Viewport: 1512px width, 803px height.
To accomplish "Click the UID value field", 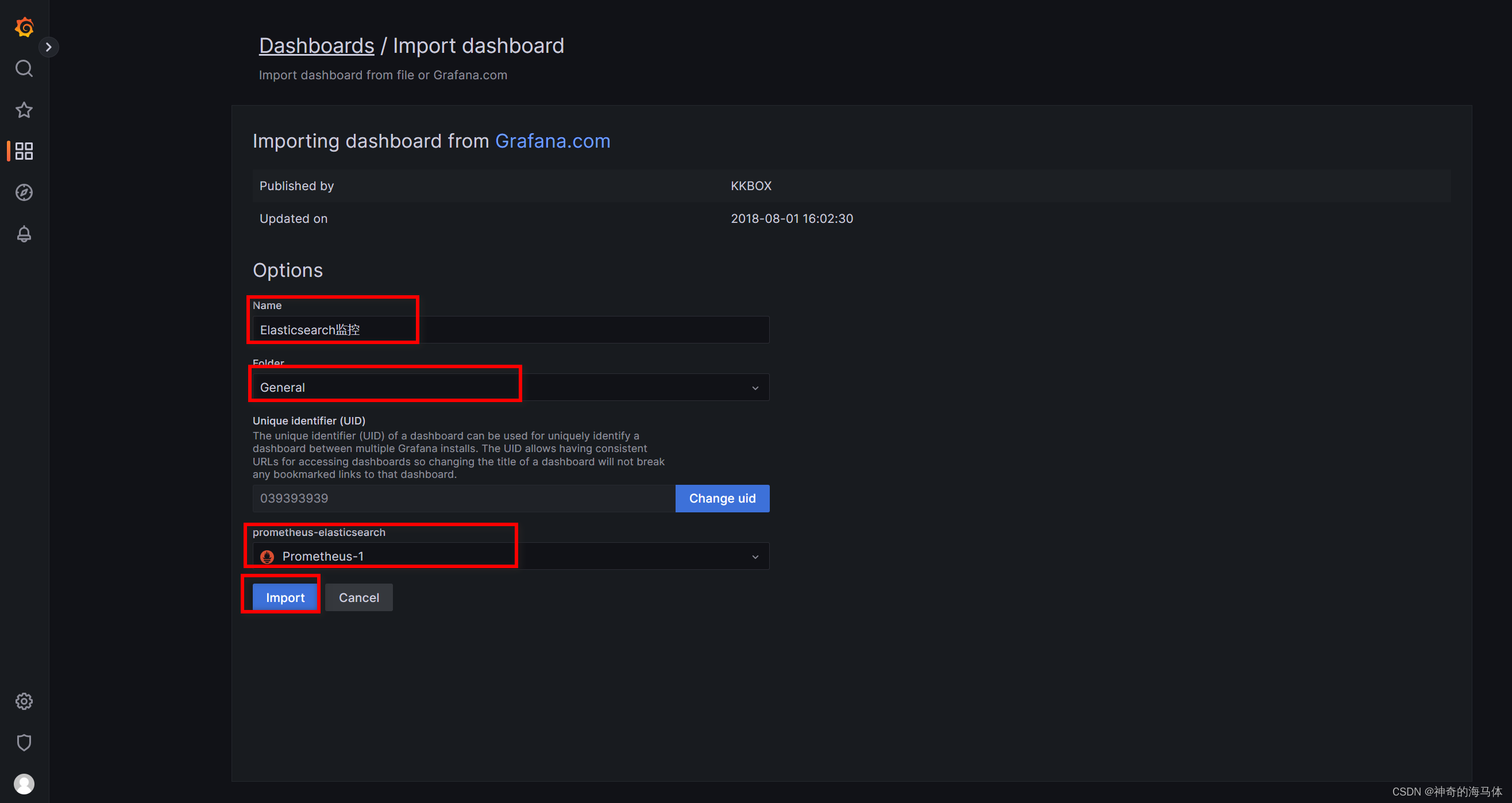I will (464, 499).
